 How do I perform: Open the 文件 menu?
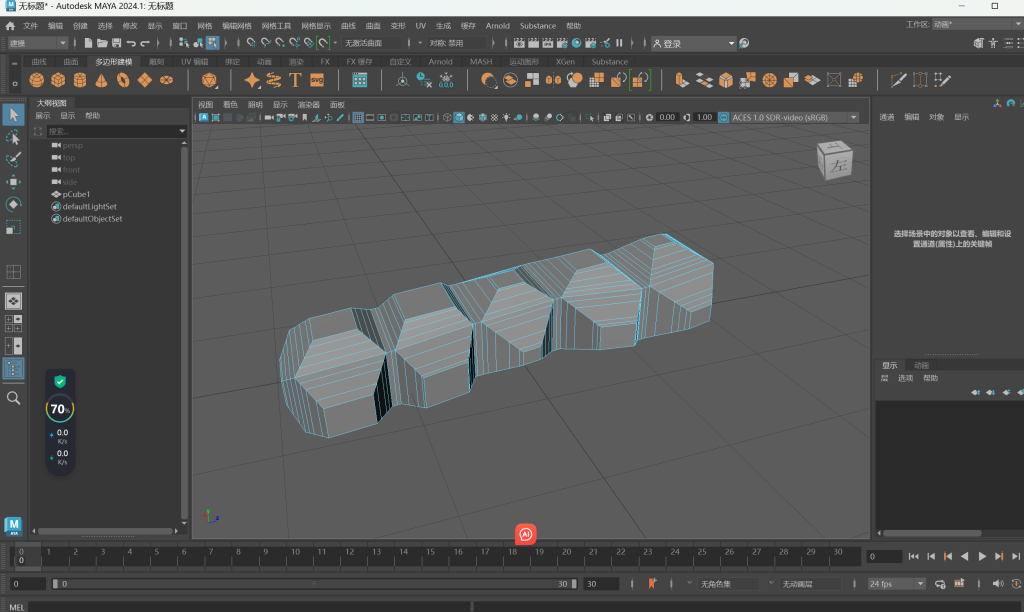coord(31,26)
